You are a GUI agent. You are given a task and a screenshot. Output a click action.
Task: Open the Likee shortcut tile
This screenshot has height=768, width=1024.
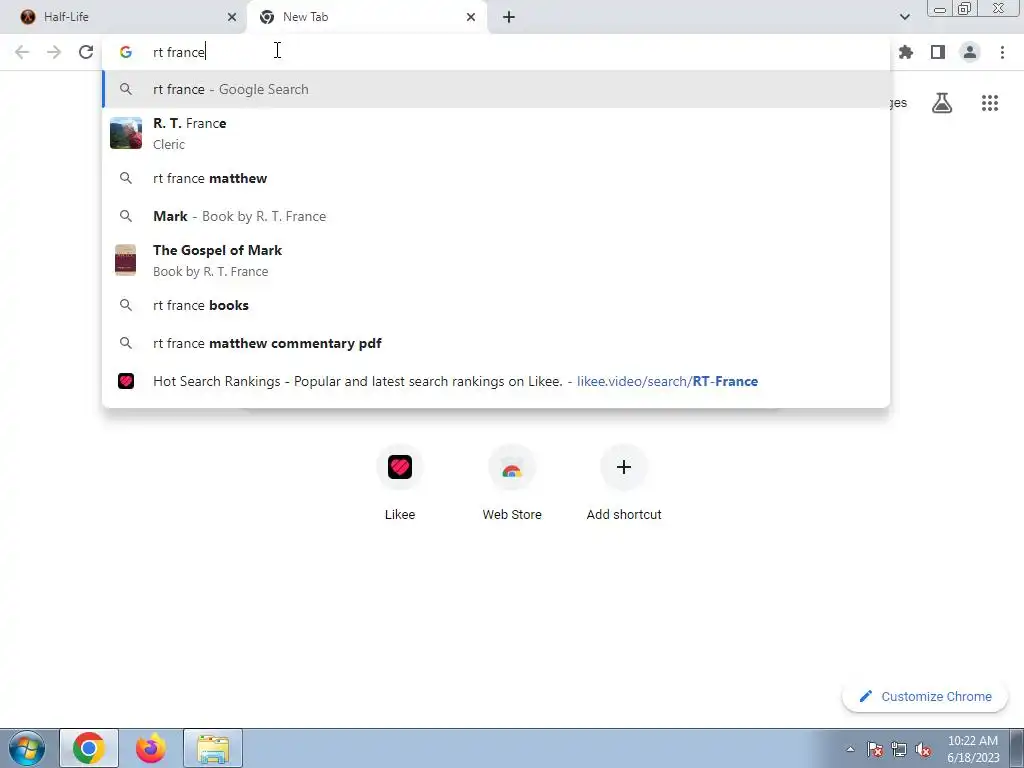[x=400, y=483]
